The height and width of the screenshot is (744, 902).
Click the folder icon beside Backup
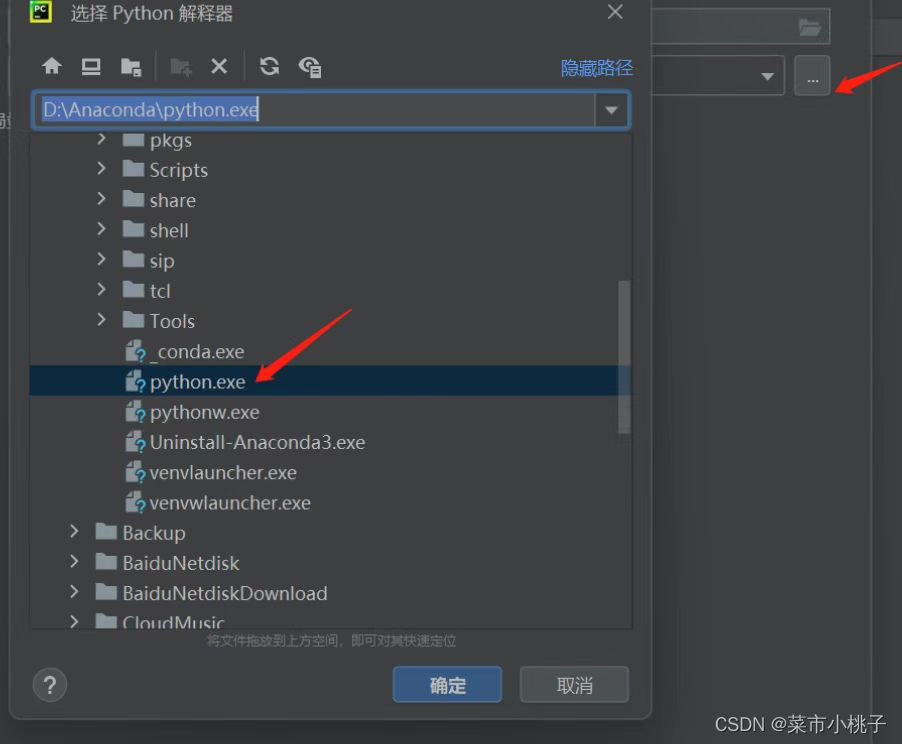tap(106, 531)
